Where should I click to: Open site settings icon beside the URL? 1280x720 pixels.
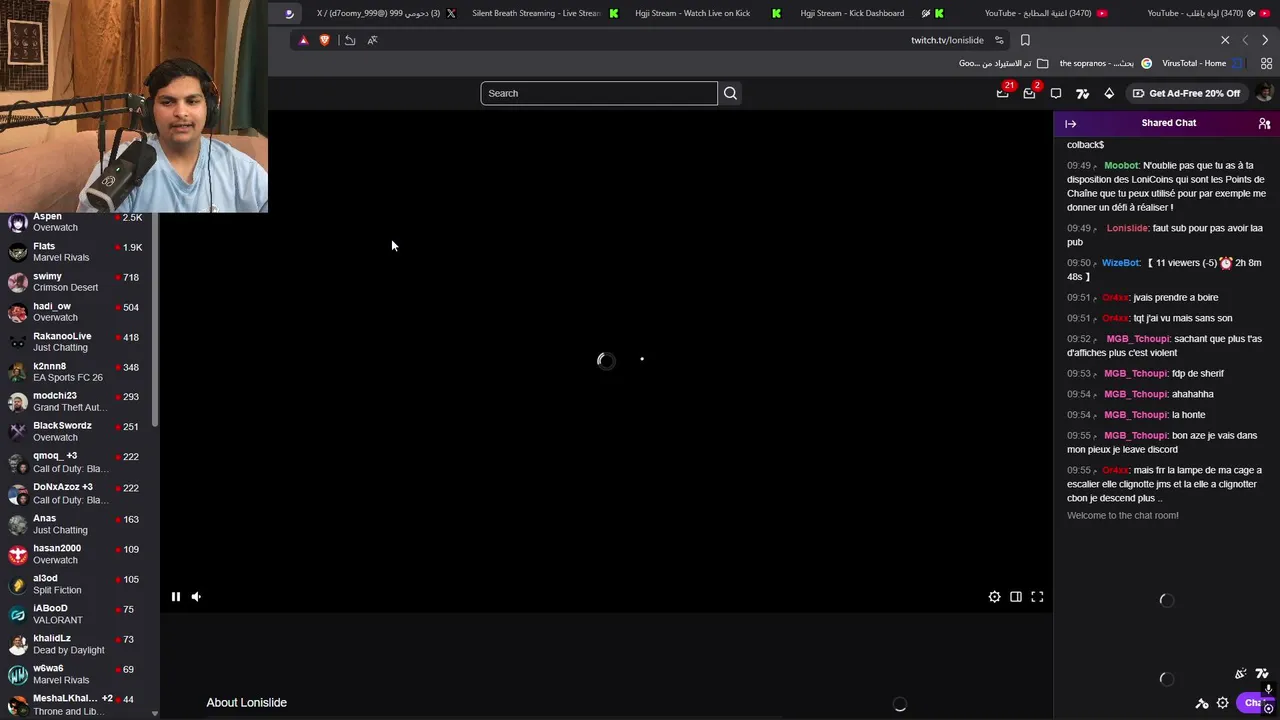999,40
